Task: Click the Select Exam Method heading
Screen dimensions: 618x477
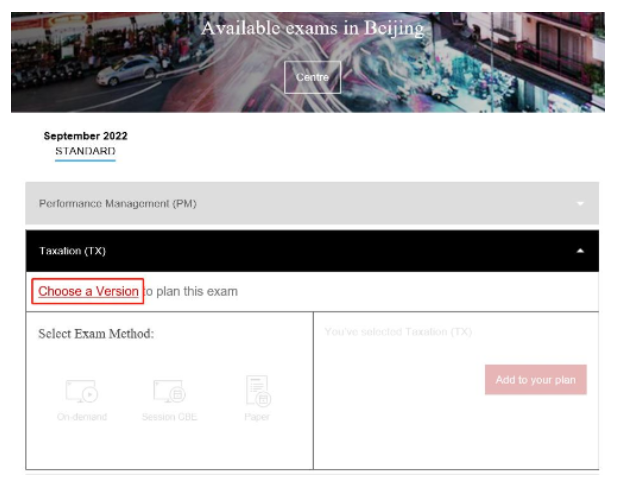Action: (96, 333)
